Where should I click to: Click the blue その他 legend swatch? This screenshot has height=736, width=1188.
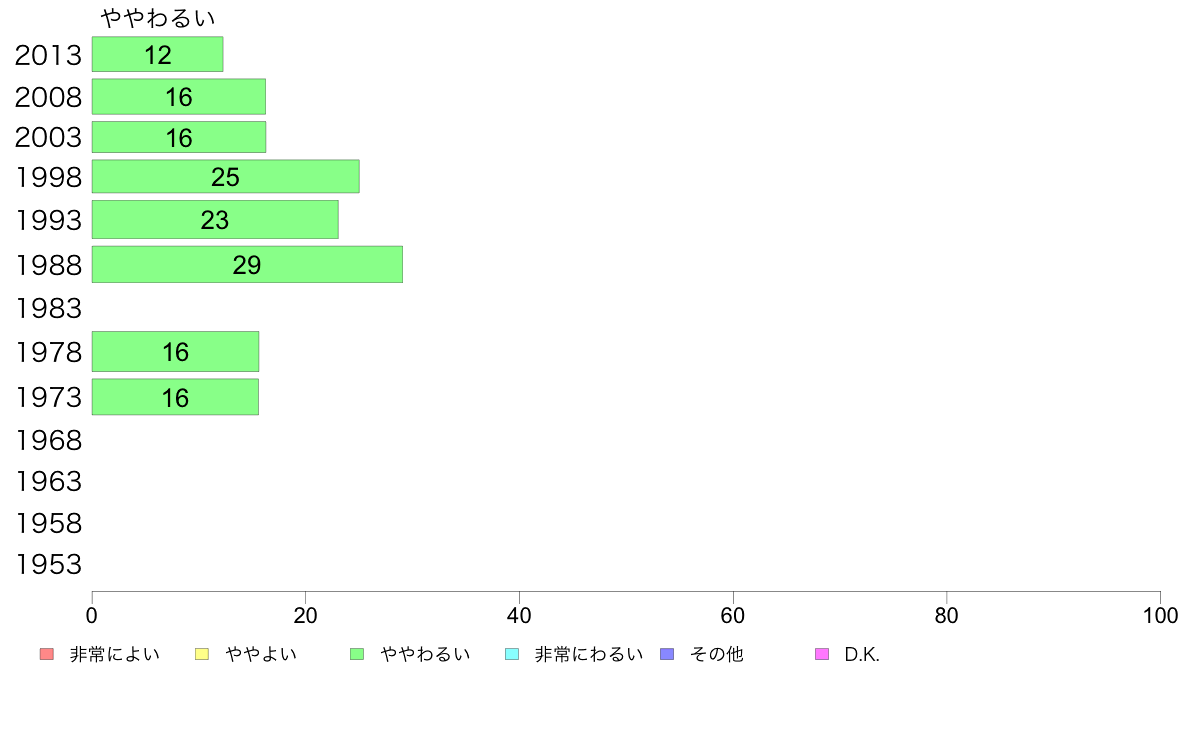click(667, 654)
